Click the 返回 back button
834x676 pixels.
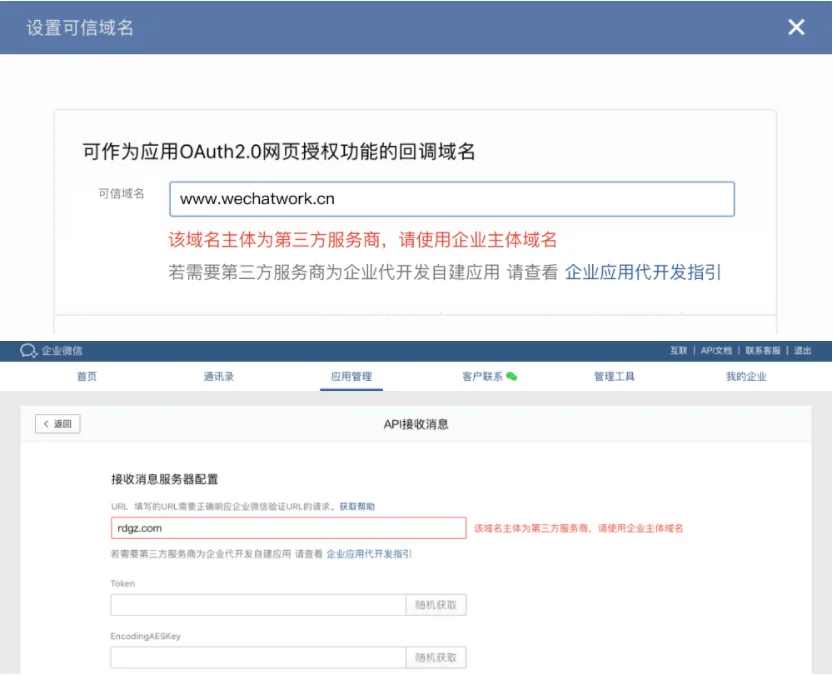tap(57, 424)
